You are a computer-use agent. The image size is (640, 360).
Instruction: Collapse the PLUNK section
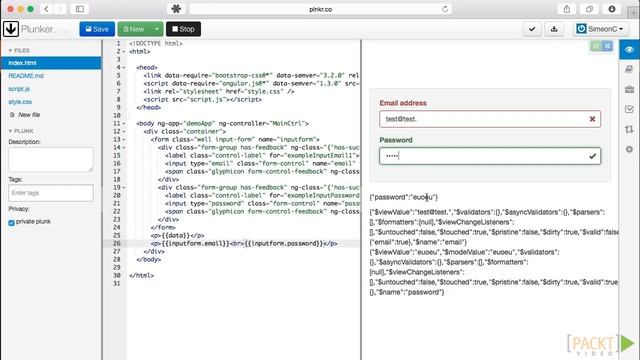pos(21,131)
